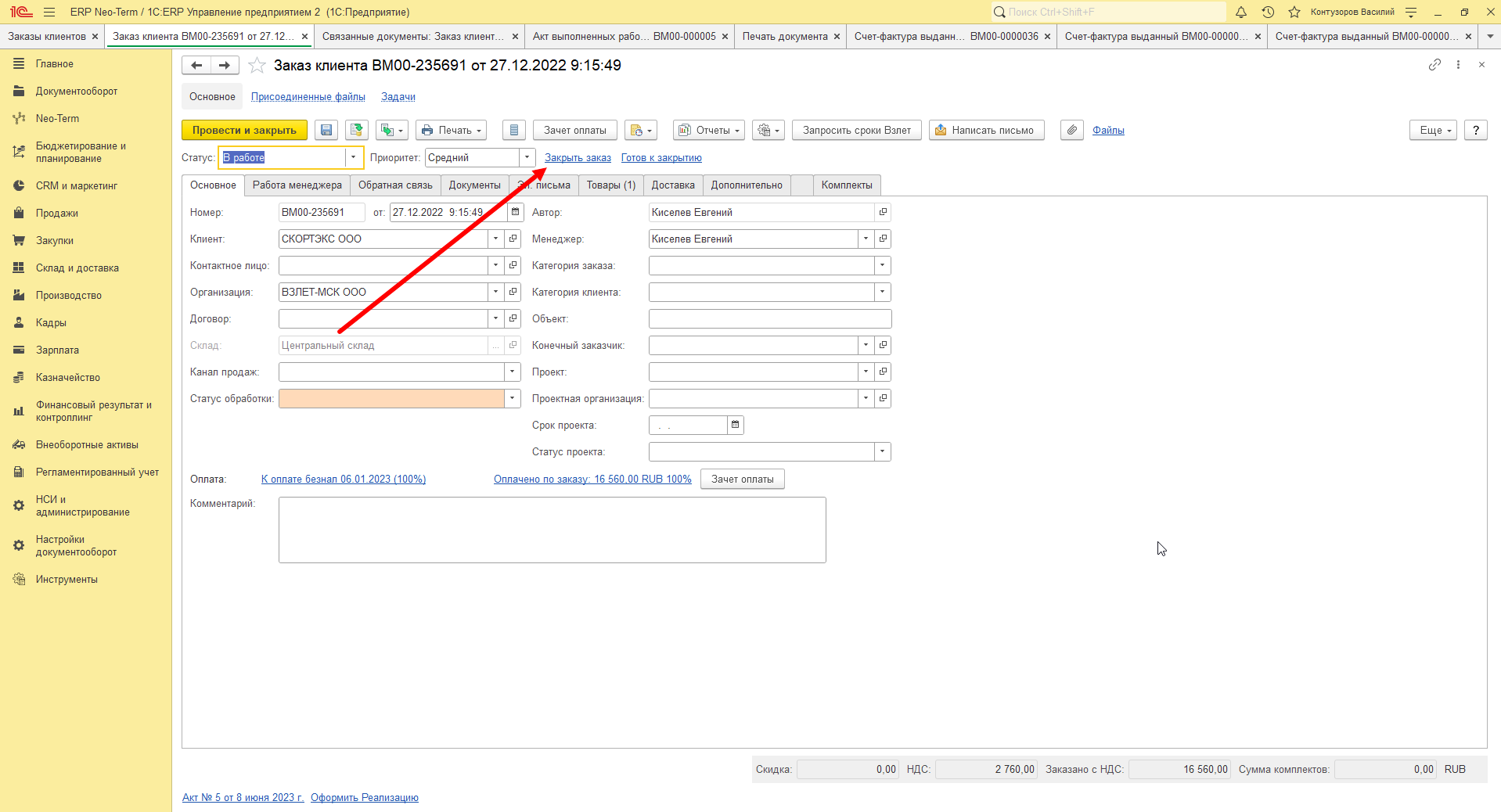Click the paperclip attach icon

click(x=1072, y=131)
